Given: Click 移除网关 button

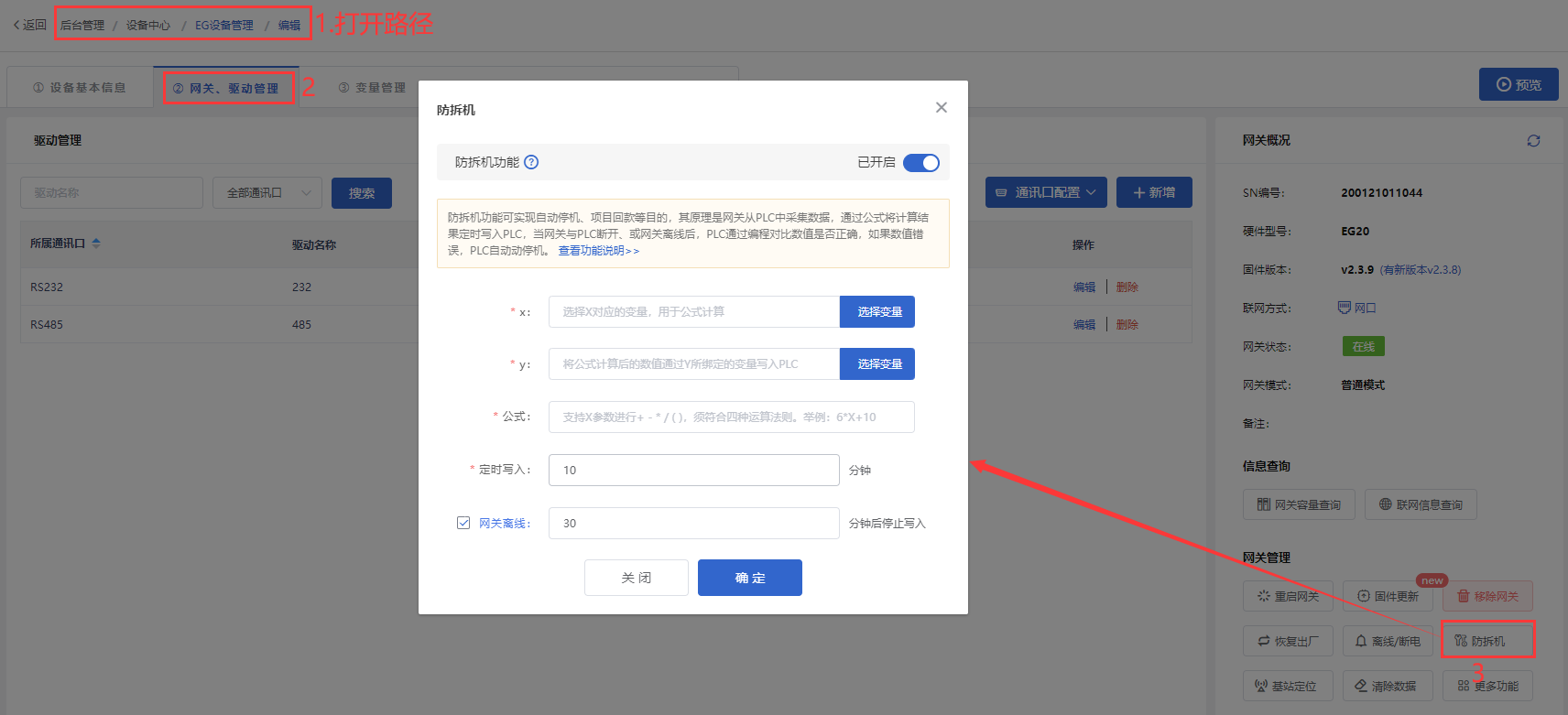Looking at the screenshot, I should [x=1487, y=596].
